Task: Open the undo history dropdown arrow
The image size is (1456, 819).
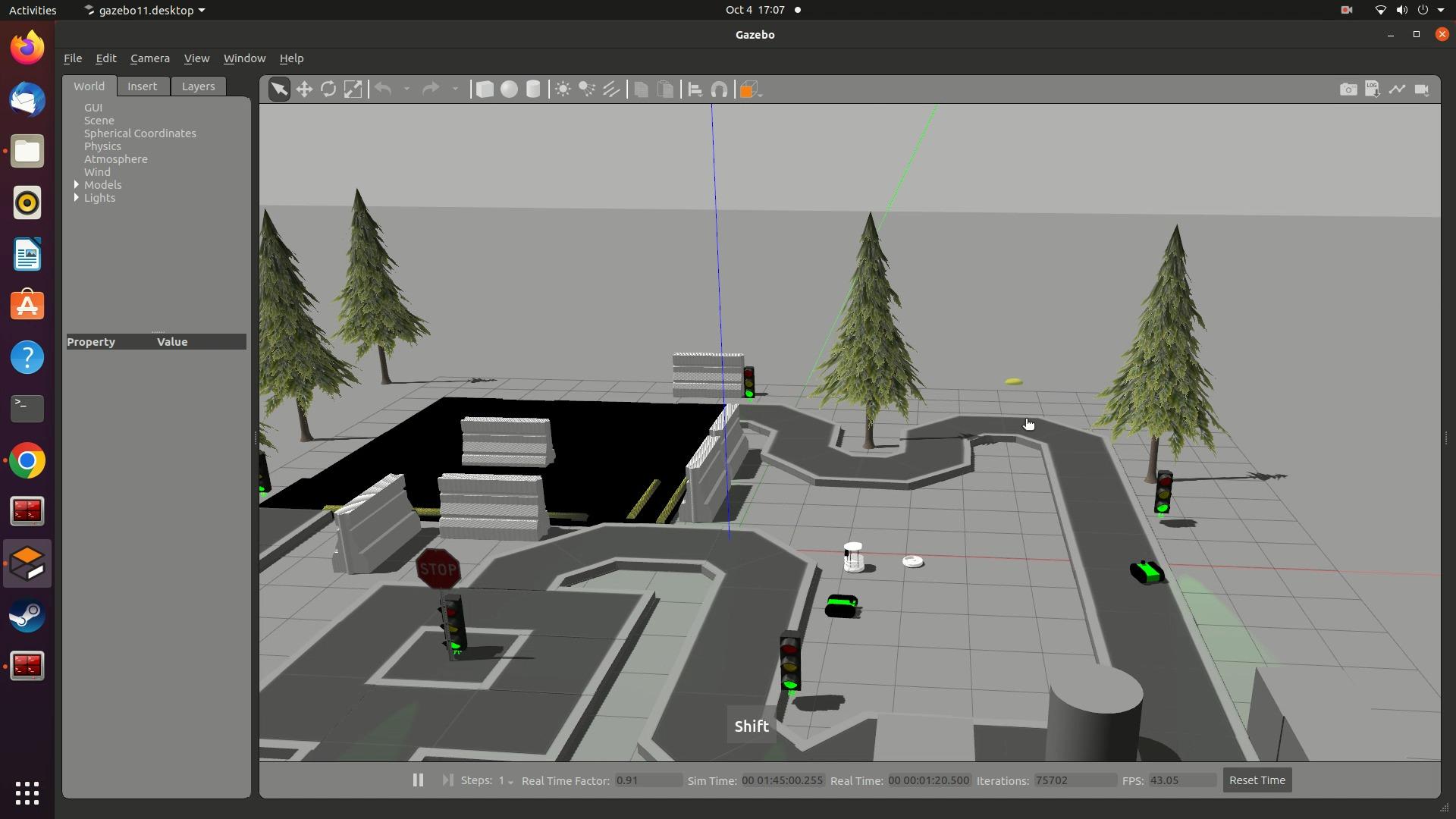Action: (406, 89)
